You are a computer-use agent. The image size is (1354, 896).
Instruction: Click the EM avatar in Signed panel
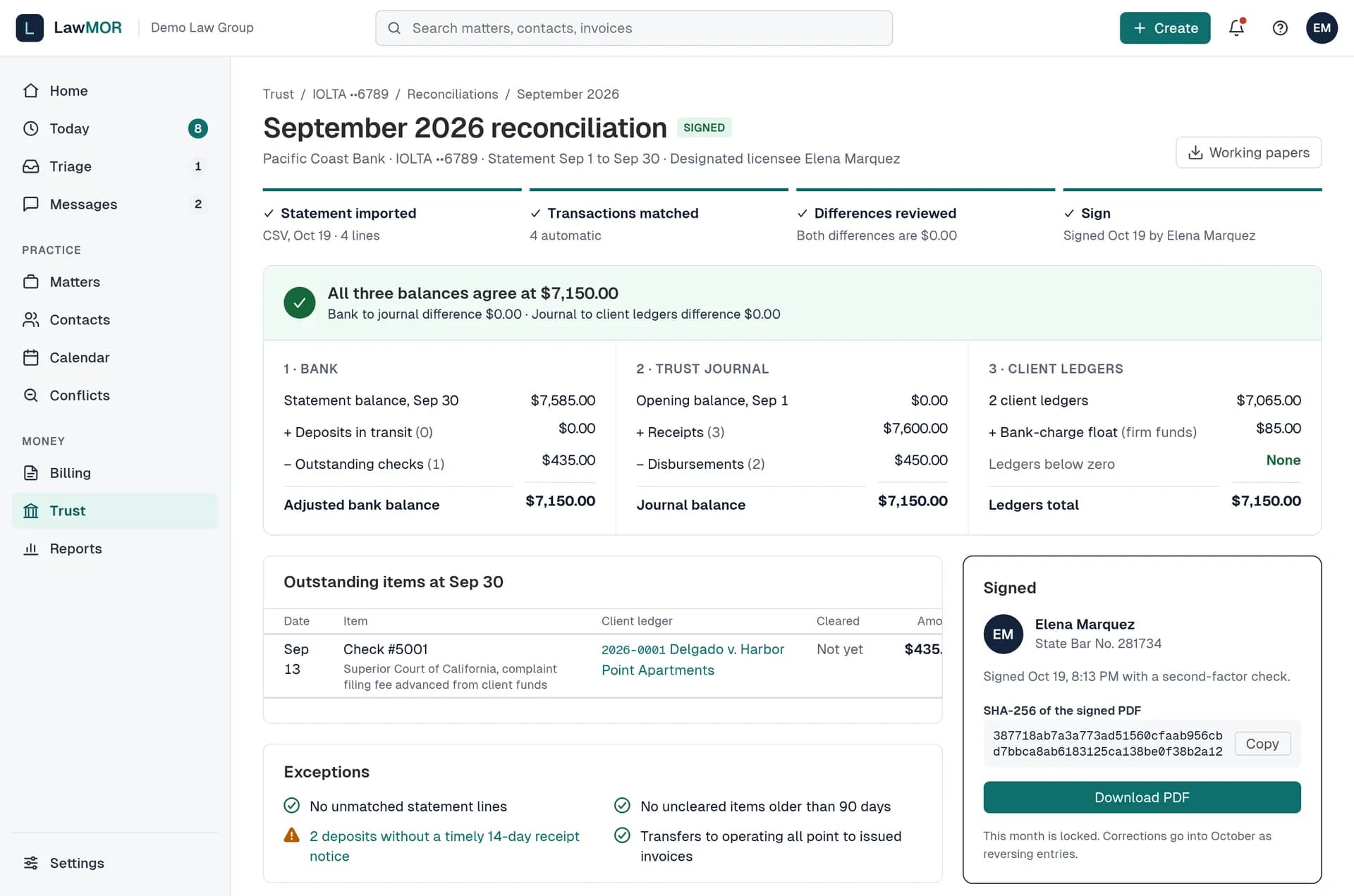click(x=1003, y=634)
